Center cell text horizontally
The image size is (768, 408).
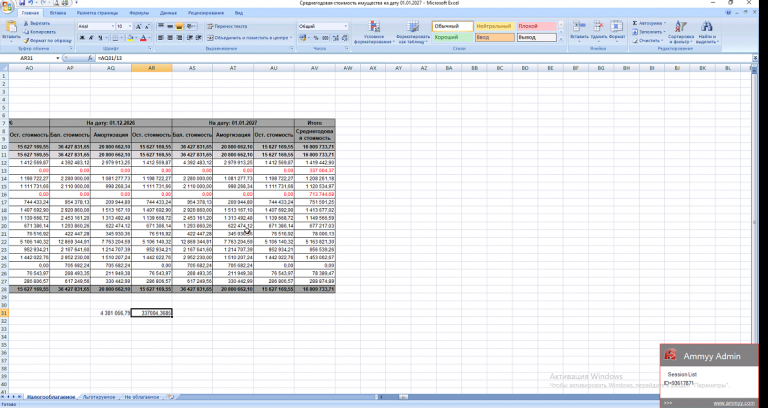170,38
